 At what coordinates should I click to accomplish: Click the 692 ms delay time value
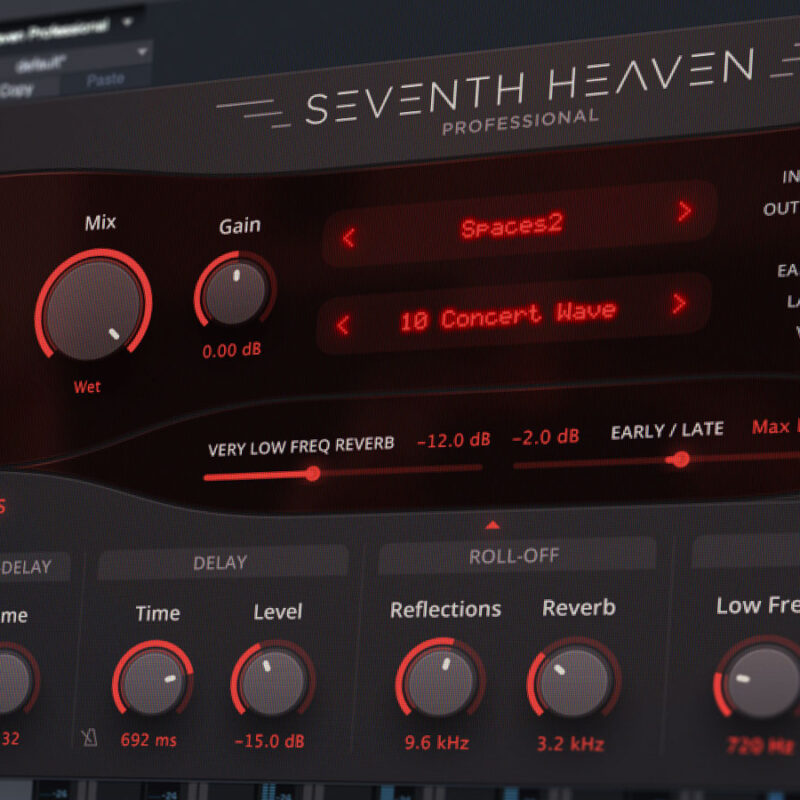[148, 740]
